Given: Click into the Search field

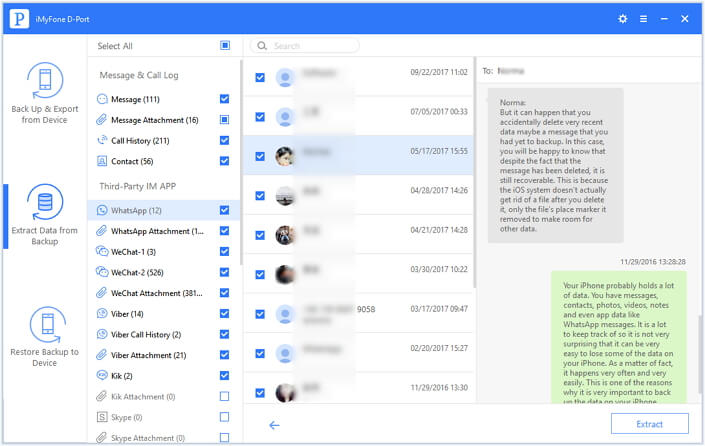Looking at the screenshot, I should [x=305, y=45].
